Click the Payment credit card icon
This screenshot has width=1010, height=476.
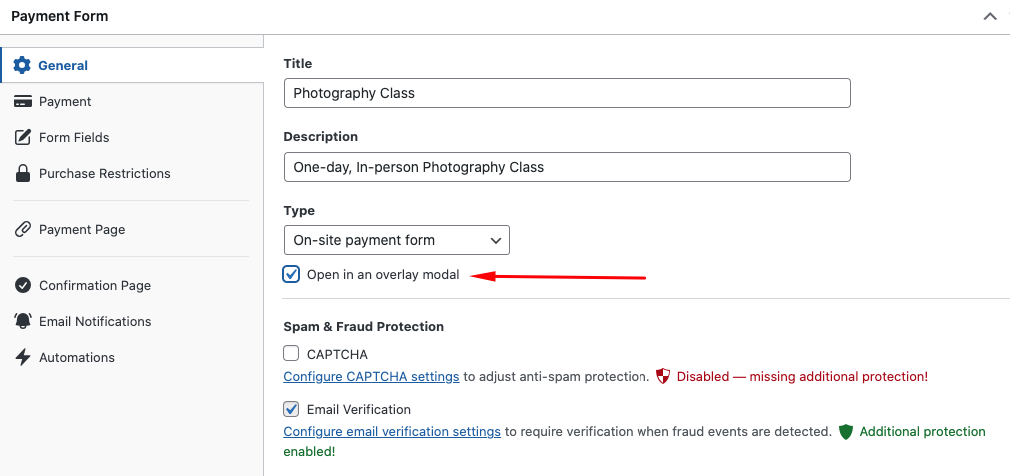(22, 101)
